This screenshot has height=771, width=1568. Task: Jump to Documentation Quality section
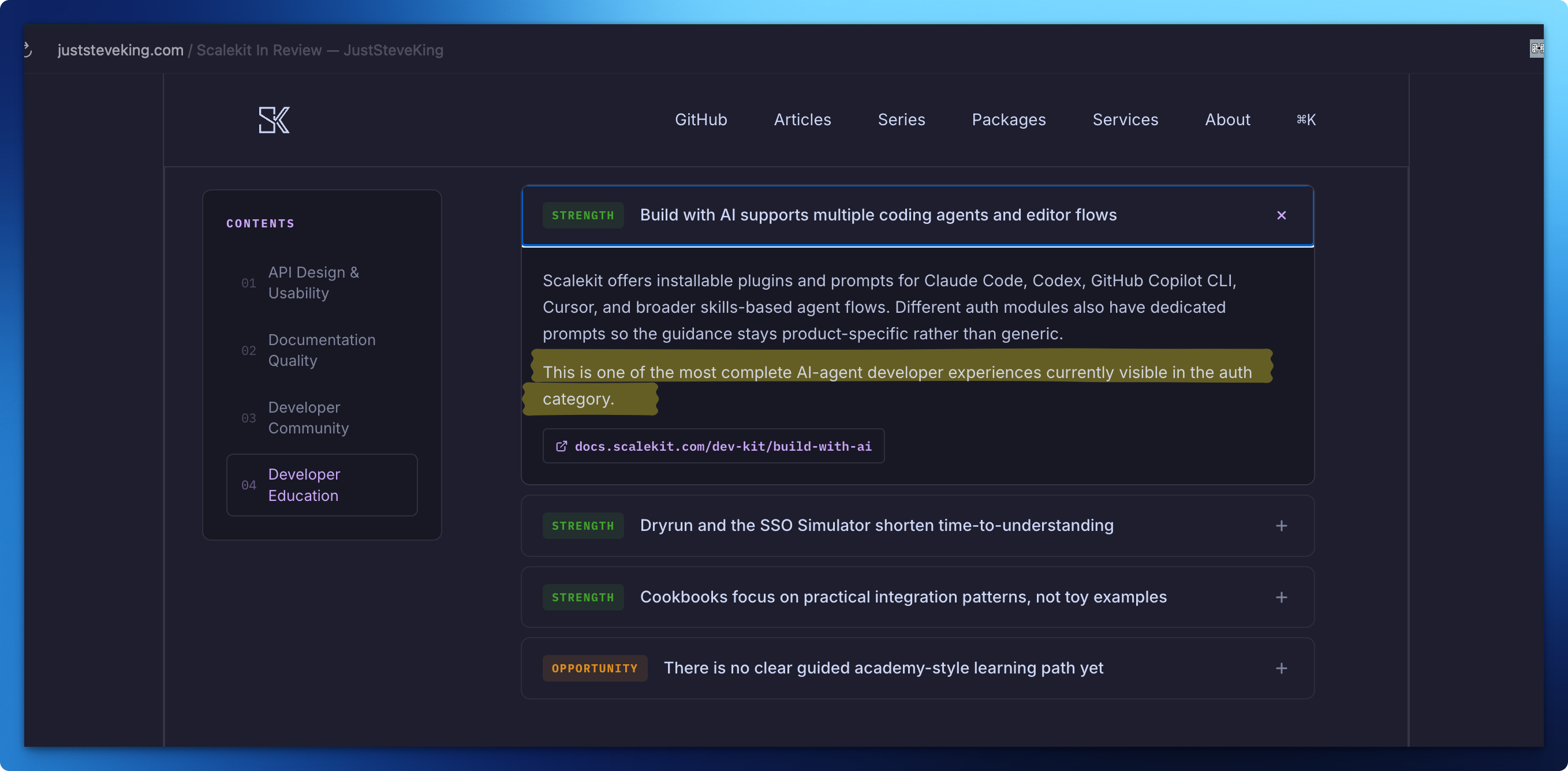tap(322, 350)
